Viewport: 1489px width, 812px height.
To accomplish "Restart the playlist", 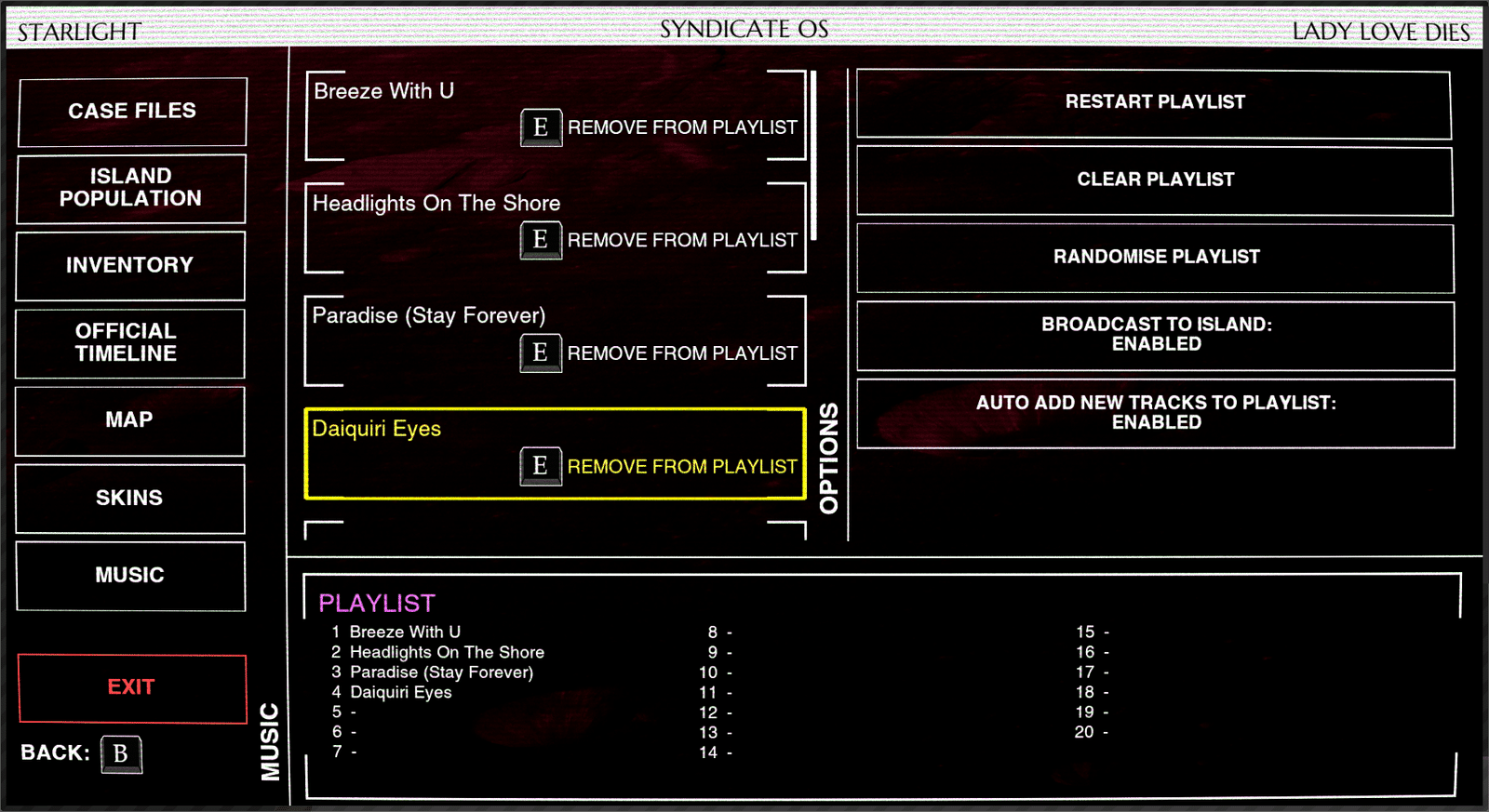I will 1154,104.
